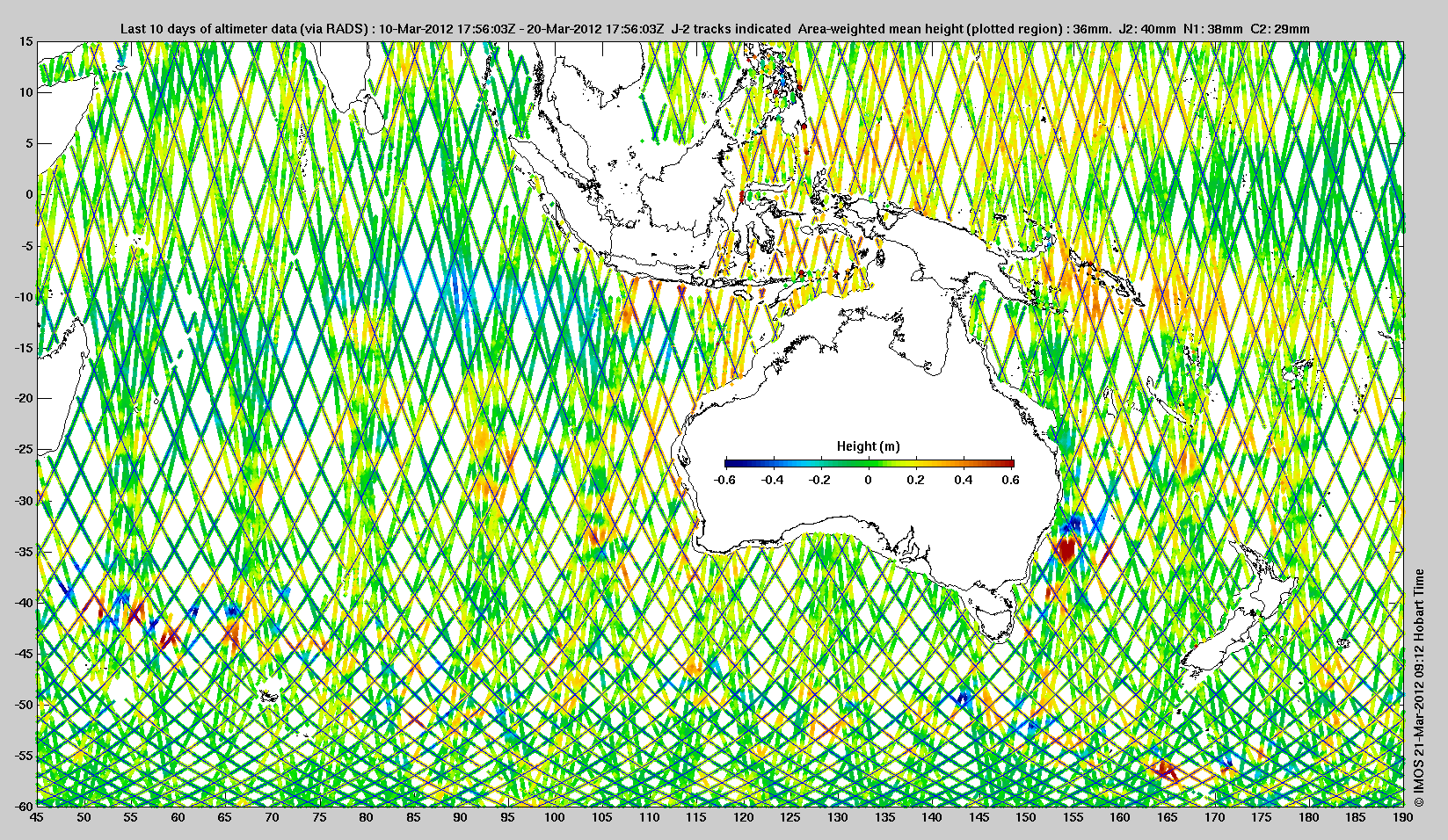Click the "Area-weighted mean height (plotted region)" text
This screenshot has width=1448, height=840.
pos(931,29)
